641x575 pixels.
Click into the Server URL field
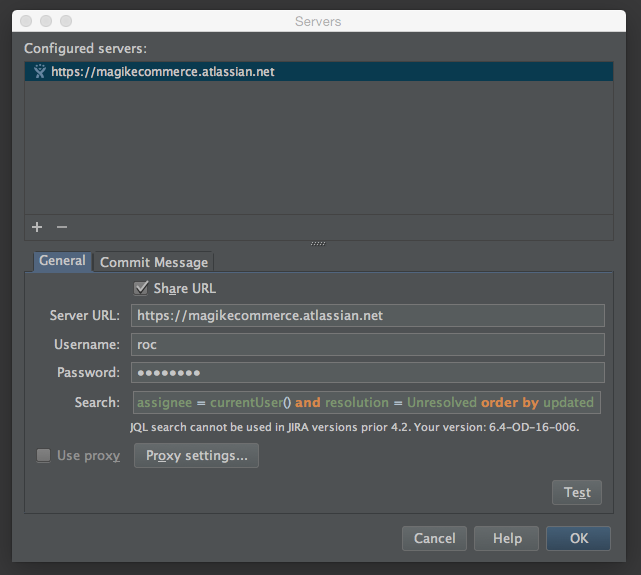pyautogui.click(x=368, y=315)
